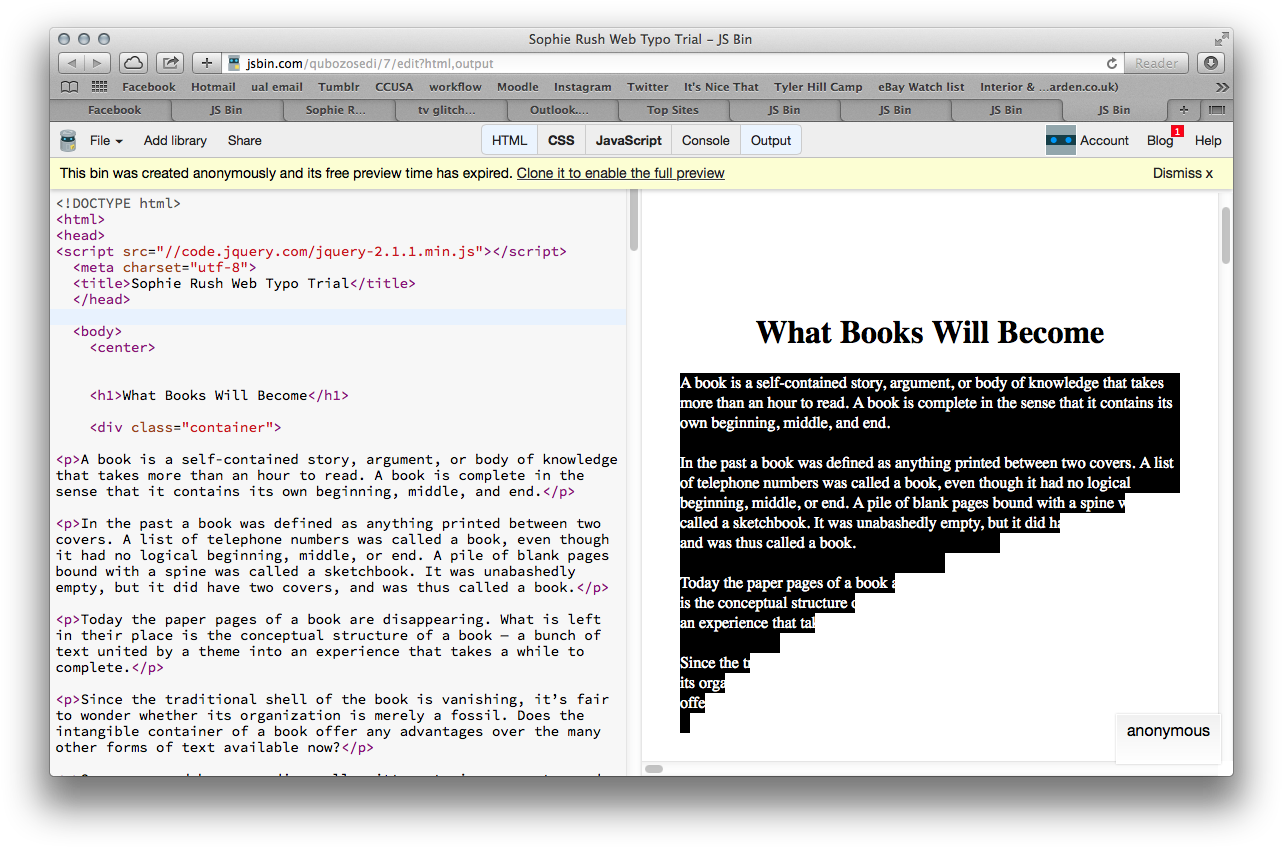Image resolution: width=1282 pixels, height=847 pixels.
Task: Toggle the Output panel
Action: (771, 141)
